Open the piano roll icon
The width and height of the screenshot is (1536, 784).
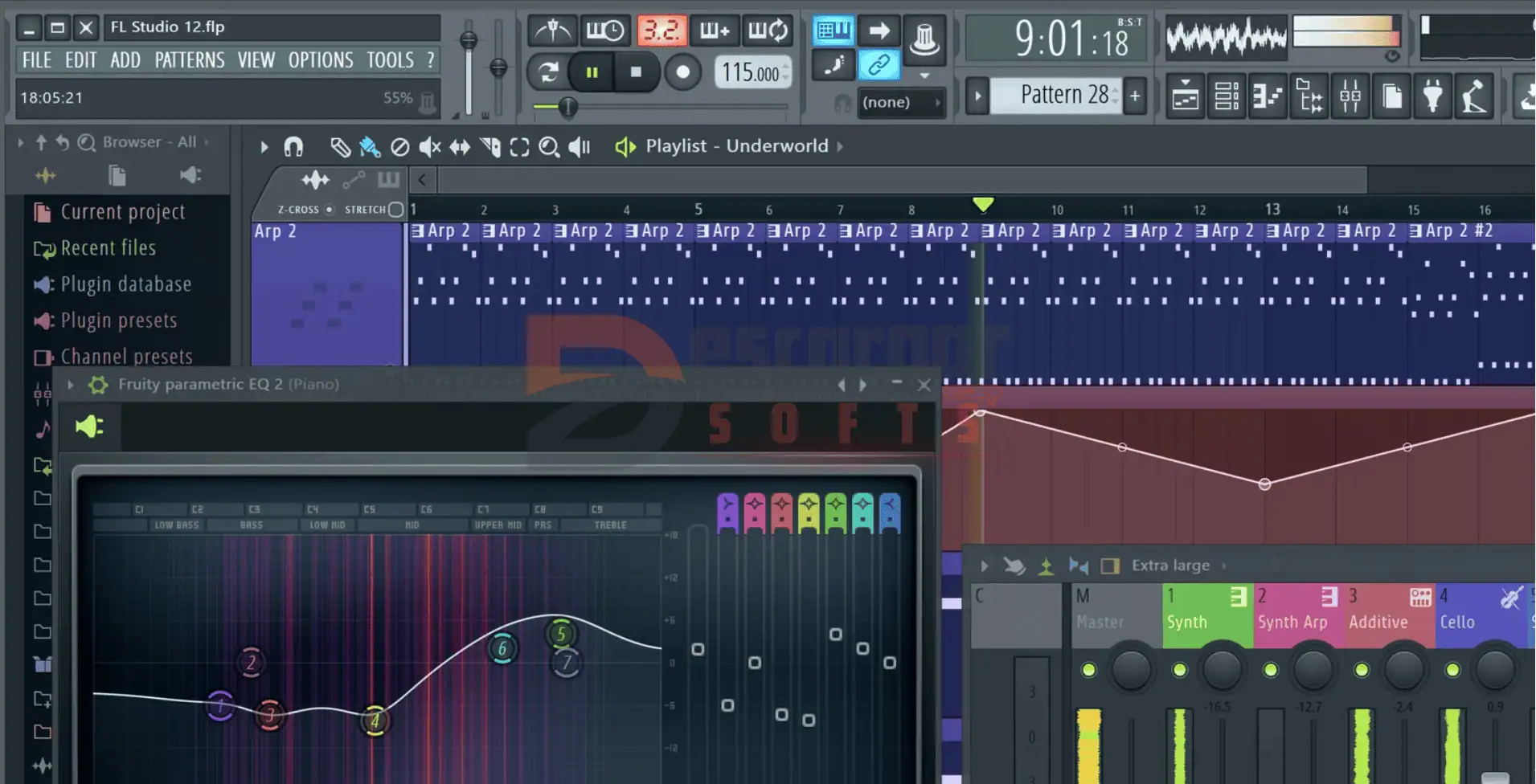(1268, 96)
